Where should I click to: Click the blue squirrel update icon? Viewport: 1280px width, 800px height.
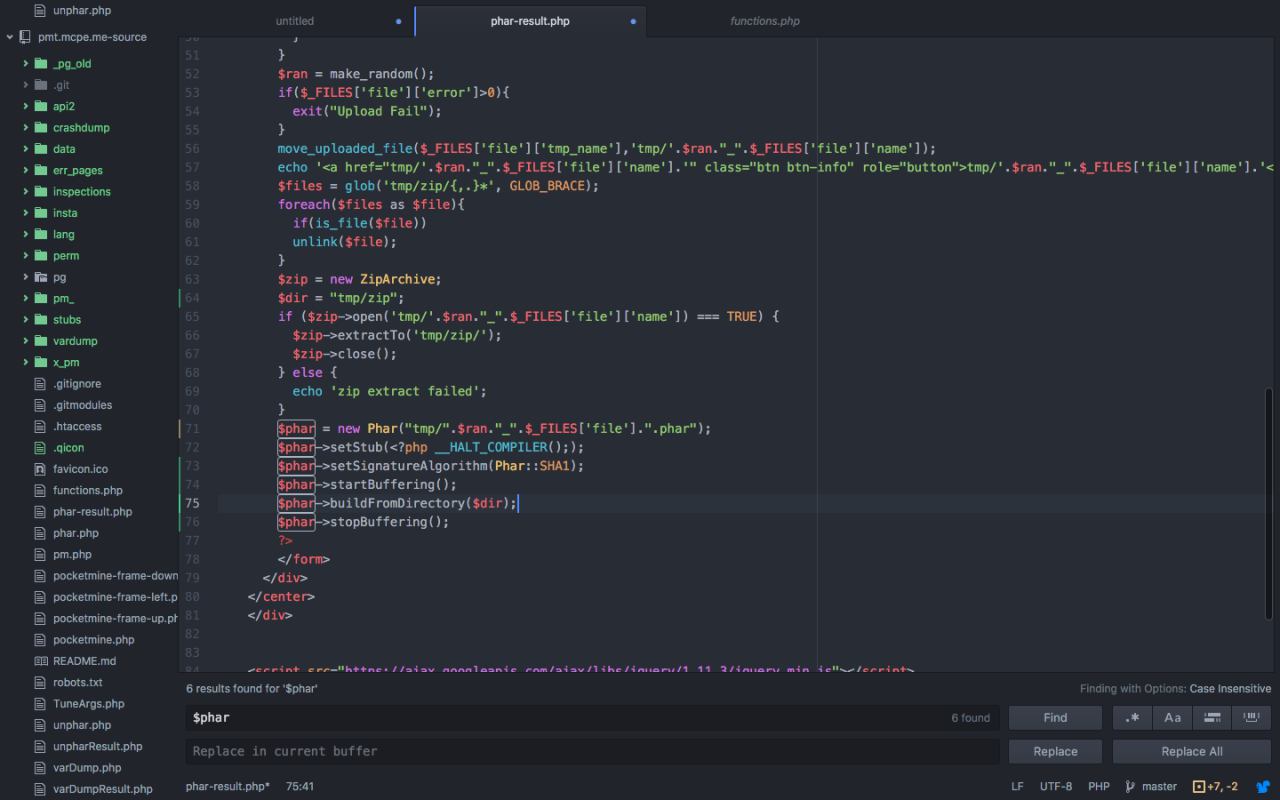coord(1263,787)
